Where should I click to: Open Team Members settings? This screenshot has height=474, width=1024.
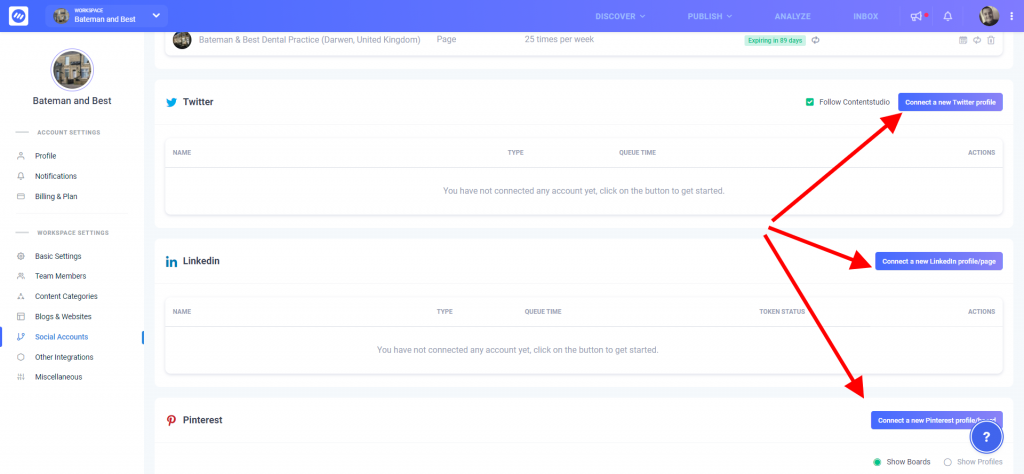tap(60, 276)
